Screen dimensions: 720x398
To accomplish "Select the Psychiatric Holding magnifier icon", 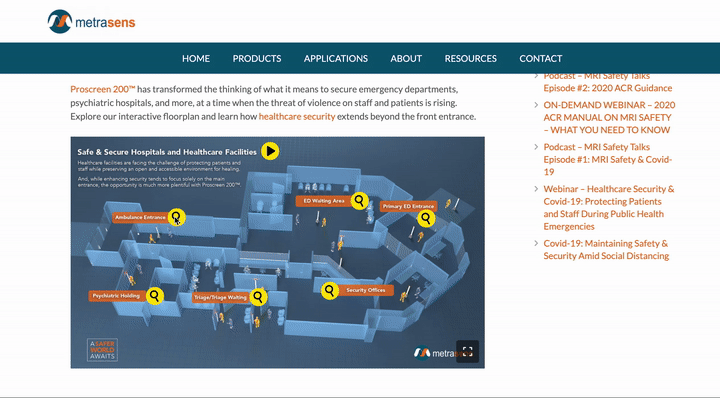I will (x=155, y=295).
